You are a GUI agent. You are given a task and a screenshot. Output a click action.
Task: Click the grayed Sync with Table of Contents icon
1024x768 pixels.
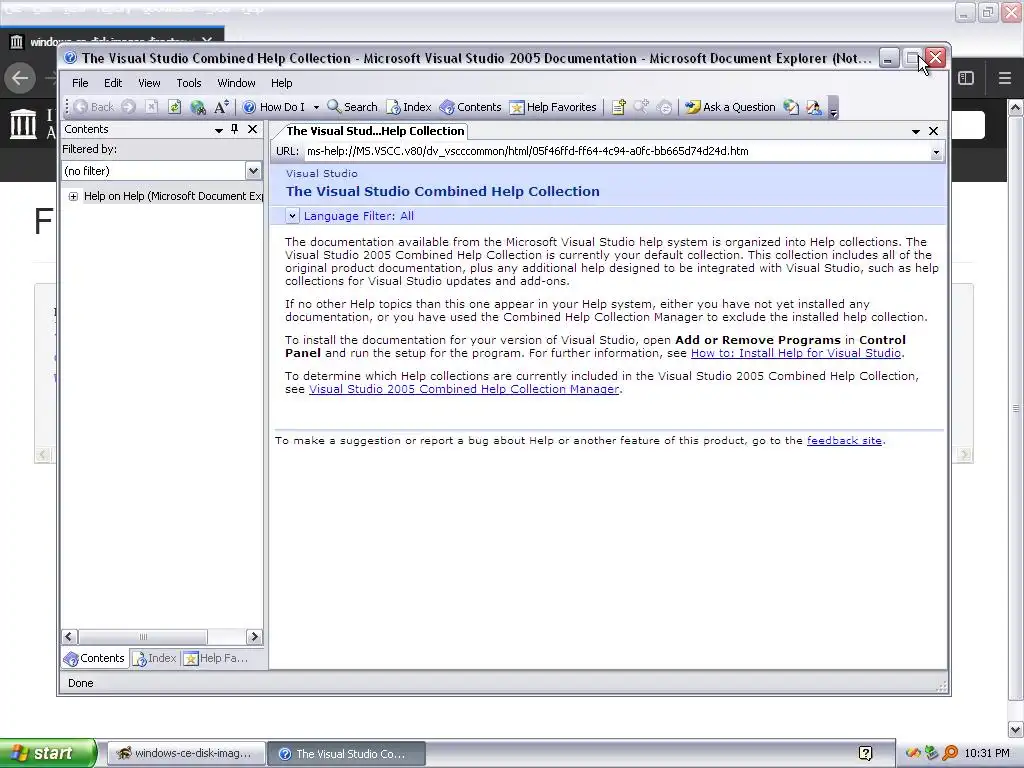click(x=664, y=107)
